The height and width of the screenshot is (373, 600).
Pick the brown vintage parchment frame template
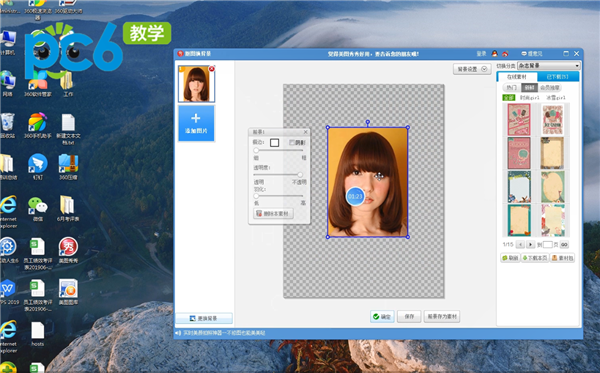tap(553, 153)
